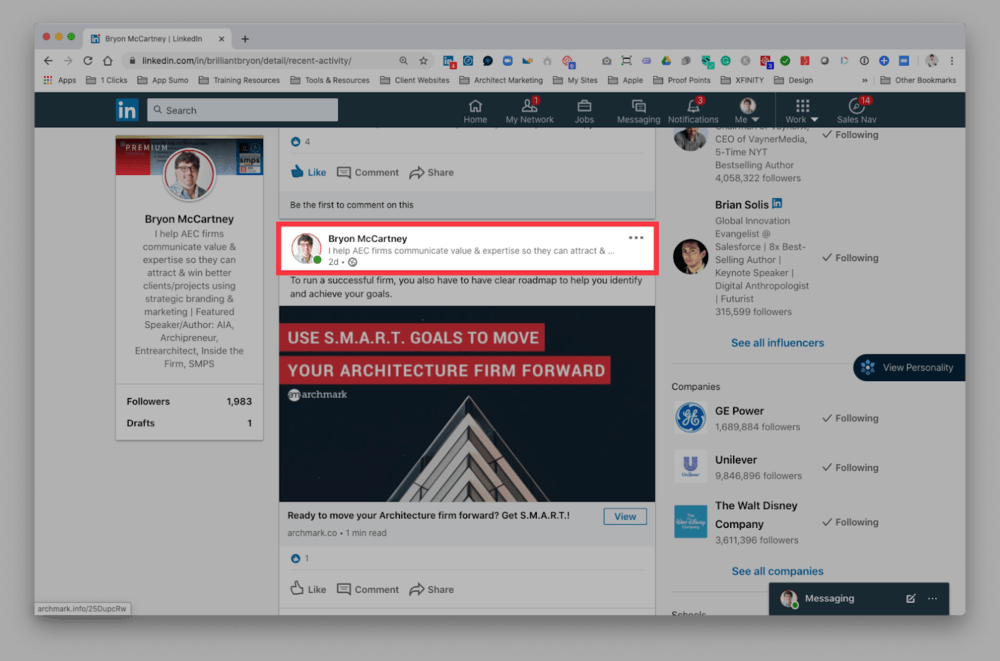The height and width of the screenshot is (661, 1000).
Task: Like the top post with blue thumb
Action: pyautogui.click(x=309, y=172)
